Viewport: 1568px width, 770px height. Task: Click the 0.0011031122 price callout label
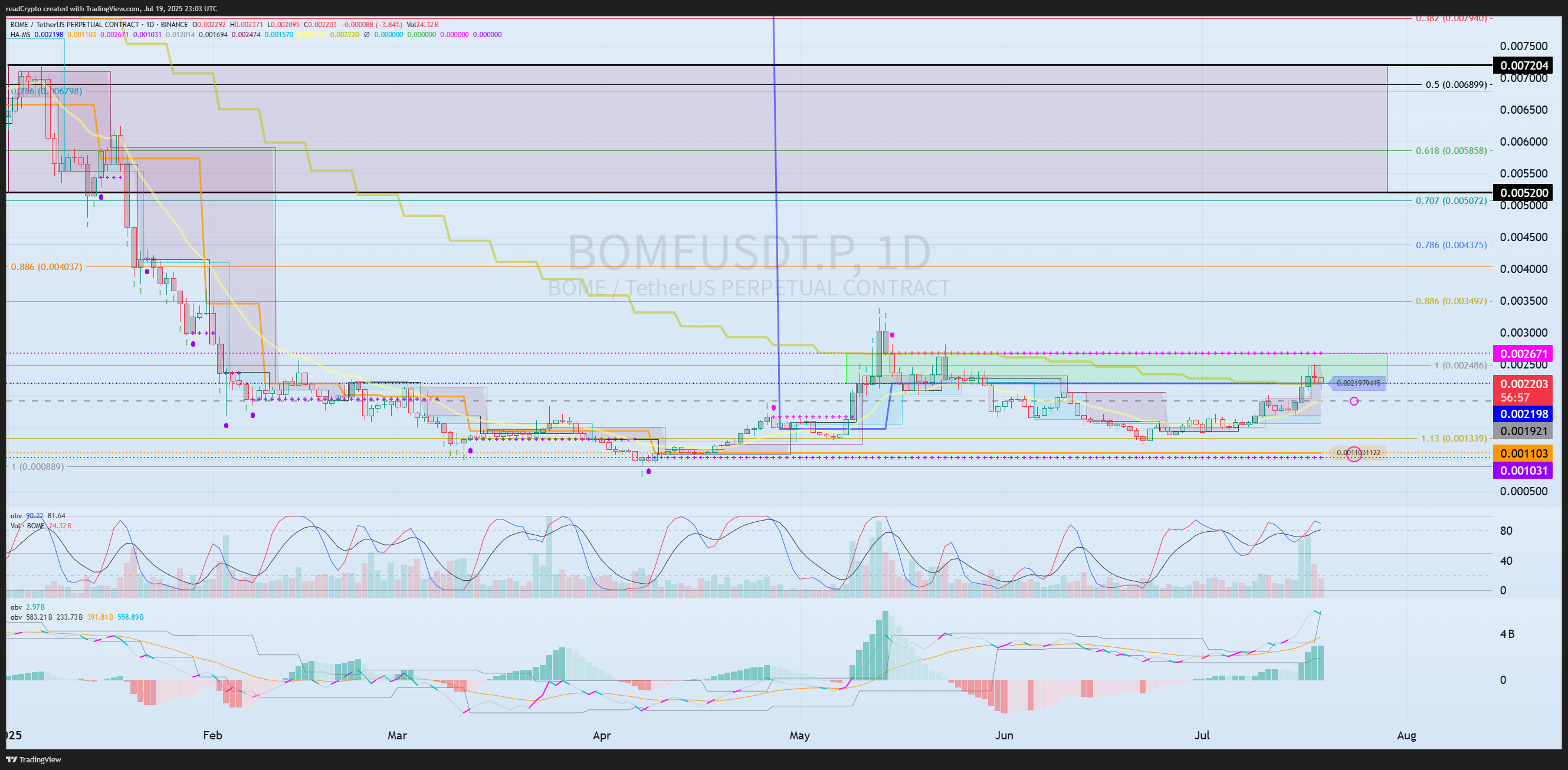point(1358,453)
